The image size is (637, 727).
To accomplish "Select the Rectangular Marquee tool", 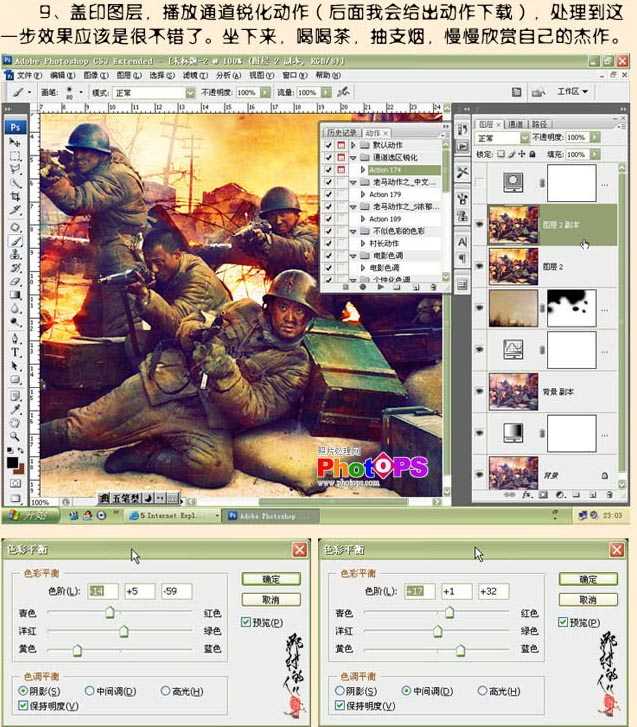I will [x=15, y=156].
